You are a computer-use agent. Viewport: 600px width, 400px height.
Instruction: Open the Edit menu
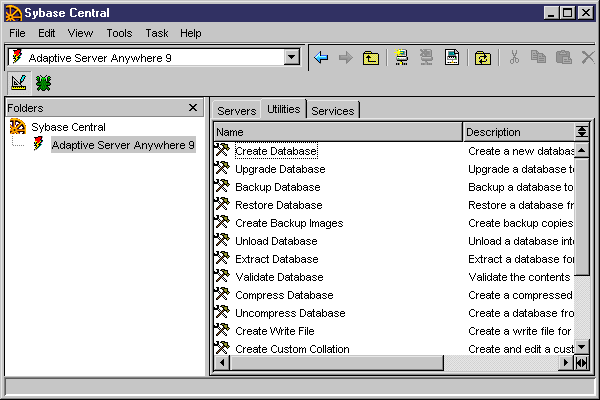[46, 33]
